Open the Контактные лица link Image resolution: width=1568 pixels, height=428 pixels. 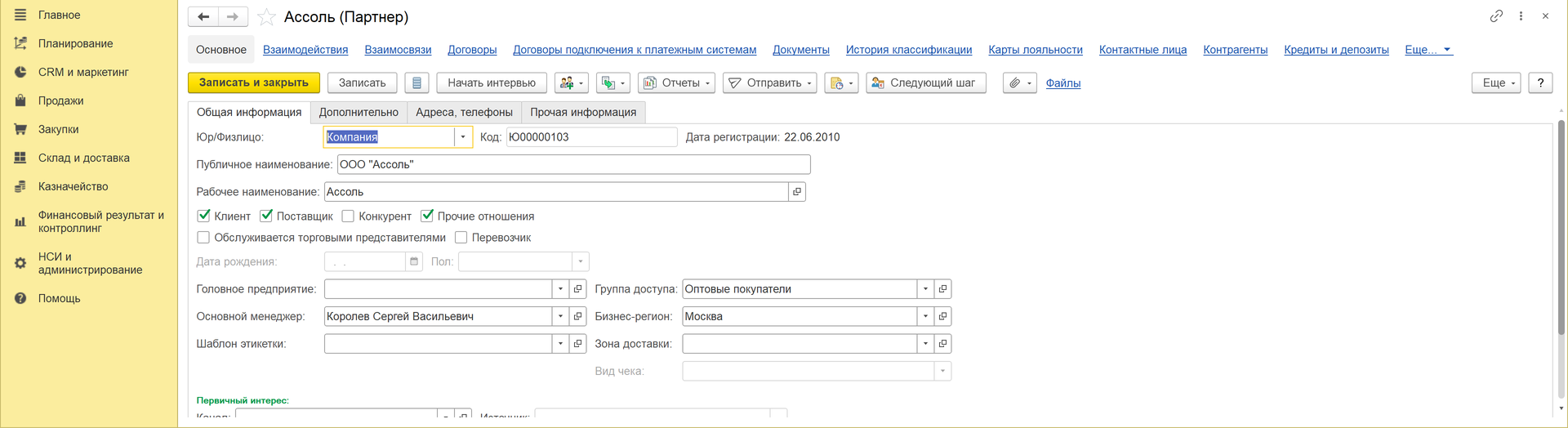point(1143,50)
